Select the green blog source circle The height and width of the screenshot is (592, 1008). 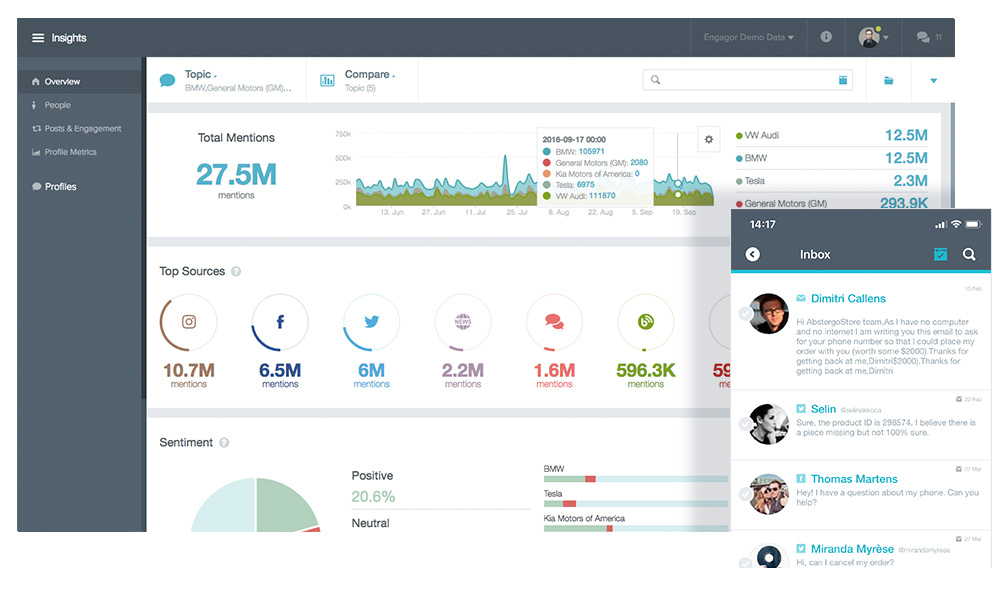(x=645, y=322)
